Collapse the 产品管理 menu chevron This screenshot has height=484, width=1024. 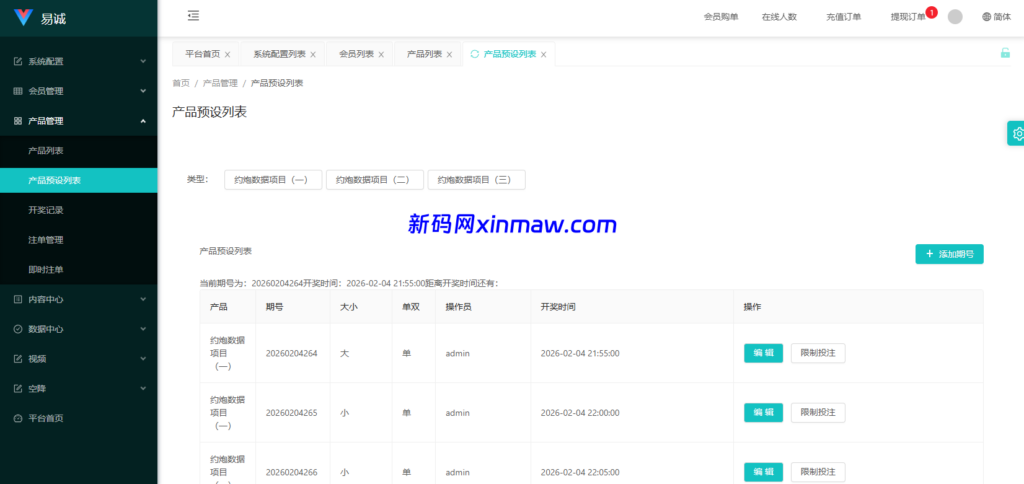click(x=143, y=121)
